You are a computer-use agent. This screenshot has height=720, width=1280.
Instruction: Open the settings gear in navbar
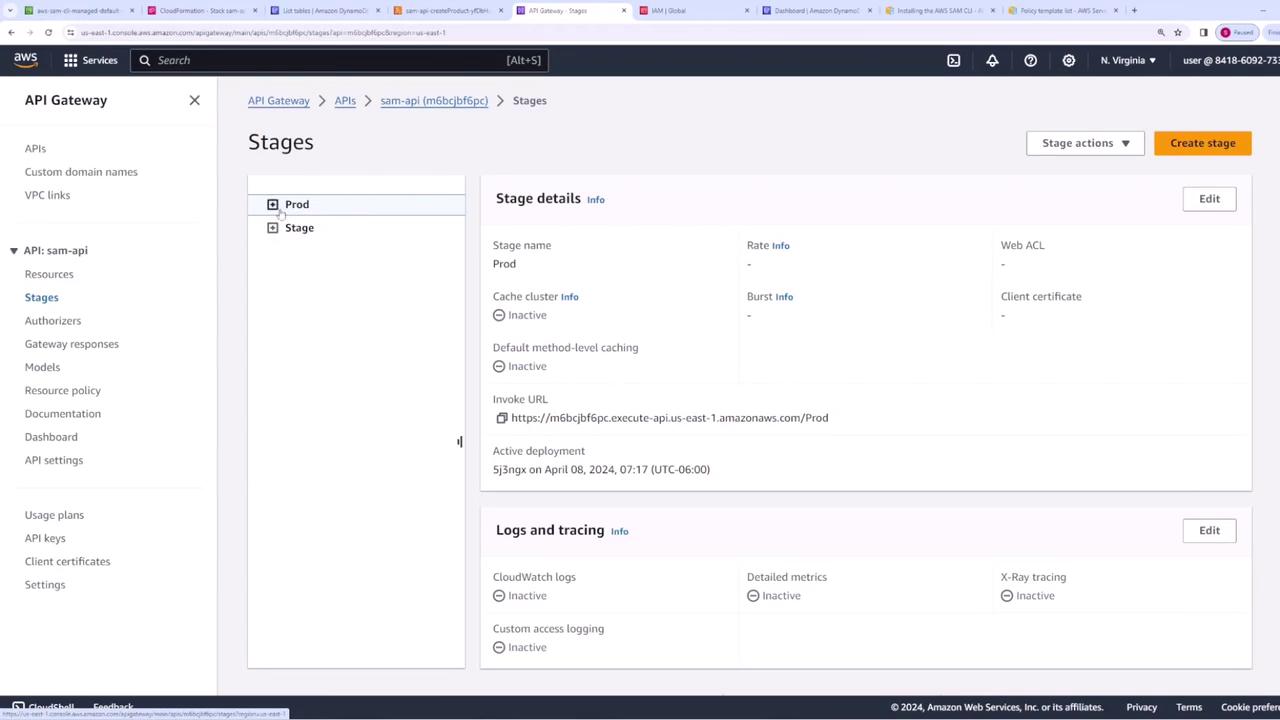pos(1068,60)
